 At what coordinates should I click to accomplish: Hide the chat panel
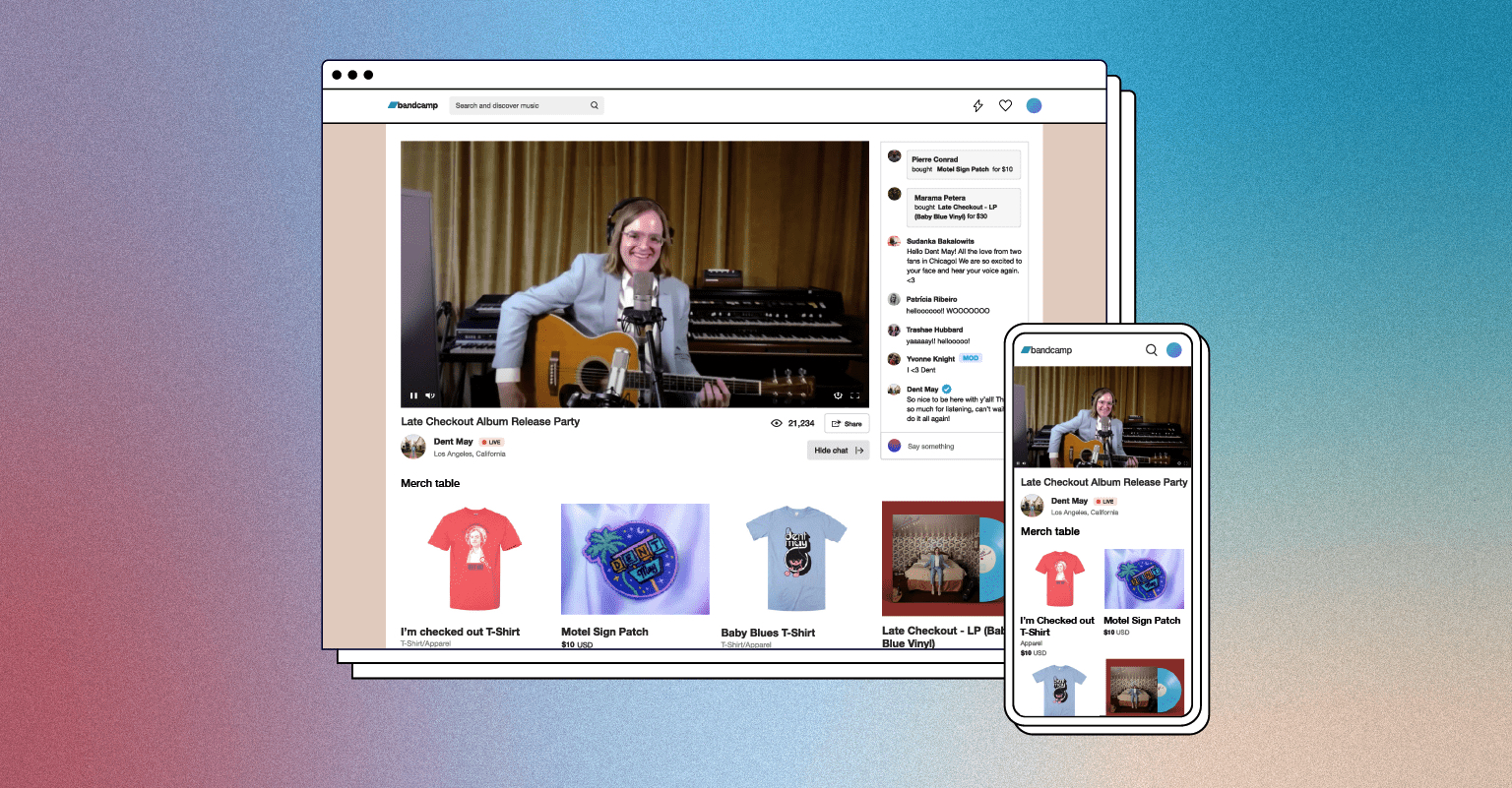click(x=838, y=451)
